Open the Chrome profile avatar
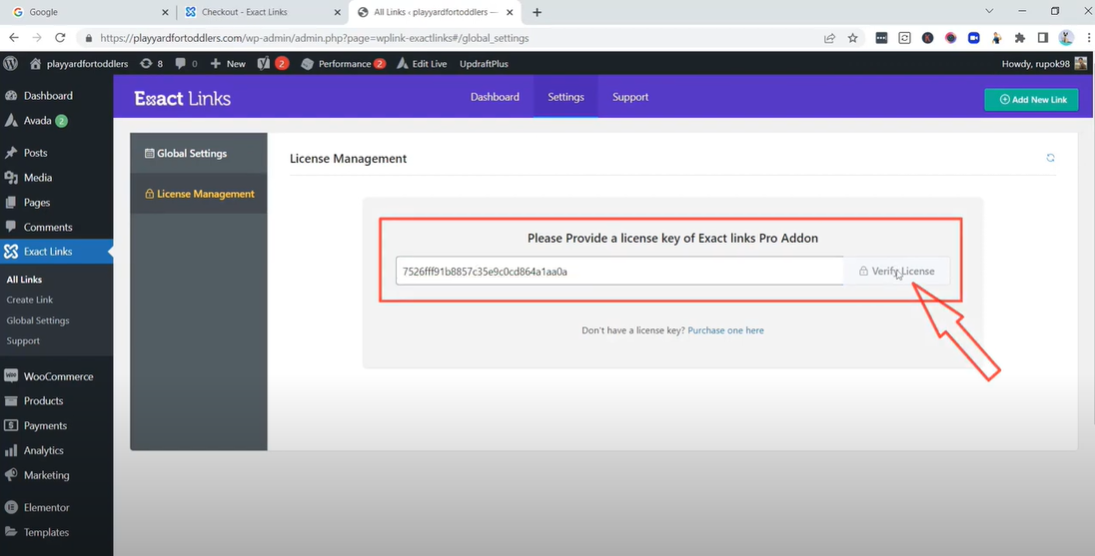This screenshot has width=1095, height=556. [1066, 38]
